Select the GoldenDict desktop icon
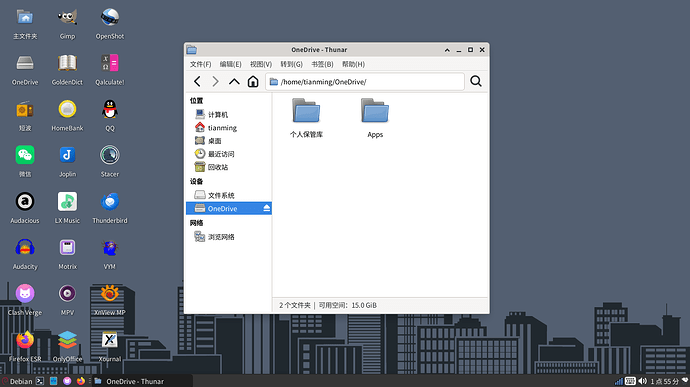 pos(67,70)
